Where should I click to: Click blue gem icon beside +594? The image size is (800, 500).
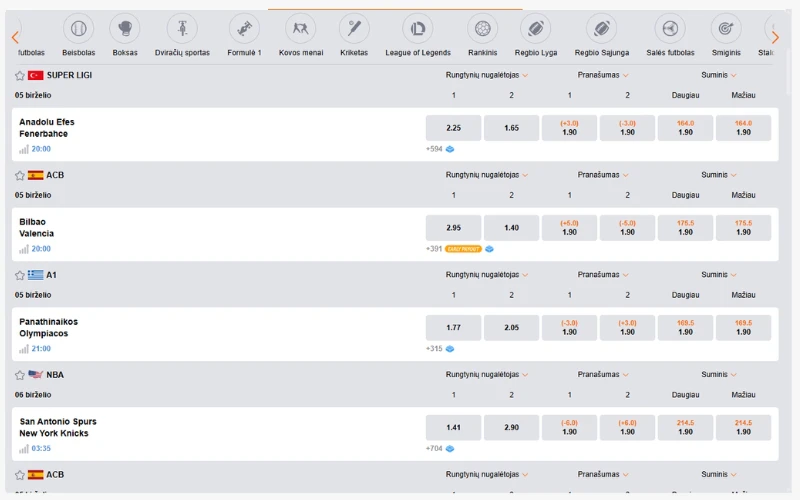[450, 149]
